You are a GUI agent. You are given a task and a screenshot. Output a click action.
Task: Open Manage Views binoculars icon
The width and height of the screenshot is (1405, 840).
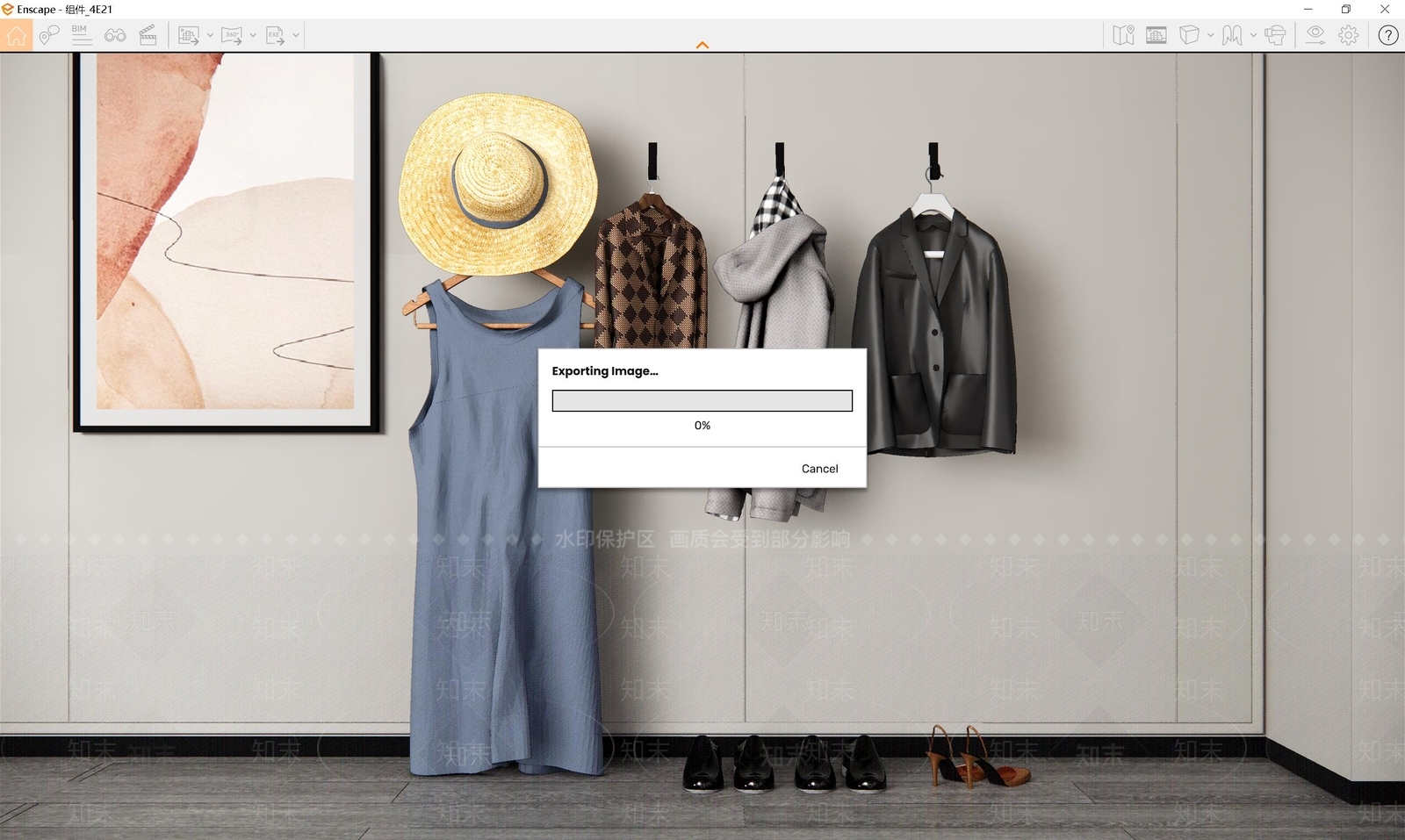(x=115, y=35)
